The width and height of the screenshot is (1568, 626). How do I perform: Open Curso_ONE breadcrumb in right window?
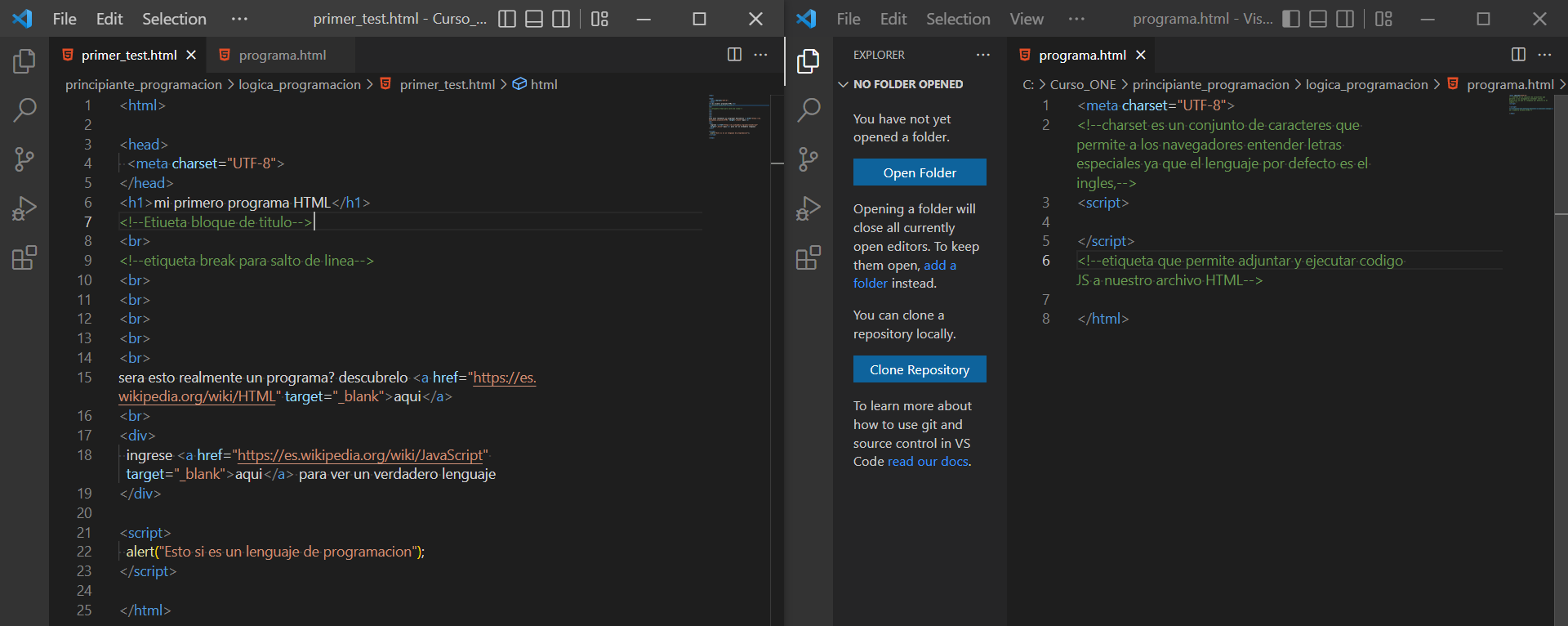pos(1083,84)
